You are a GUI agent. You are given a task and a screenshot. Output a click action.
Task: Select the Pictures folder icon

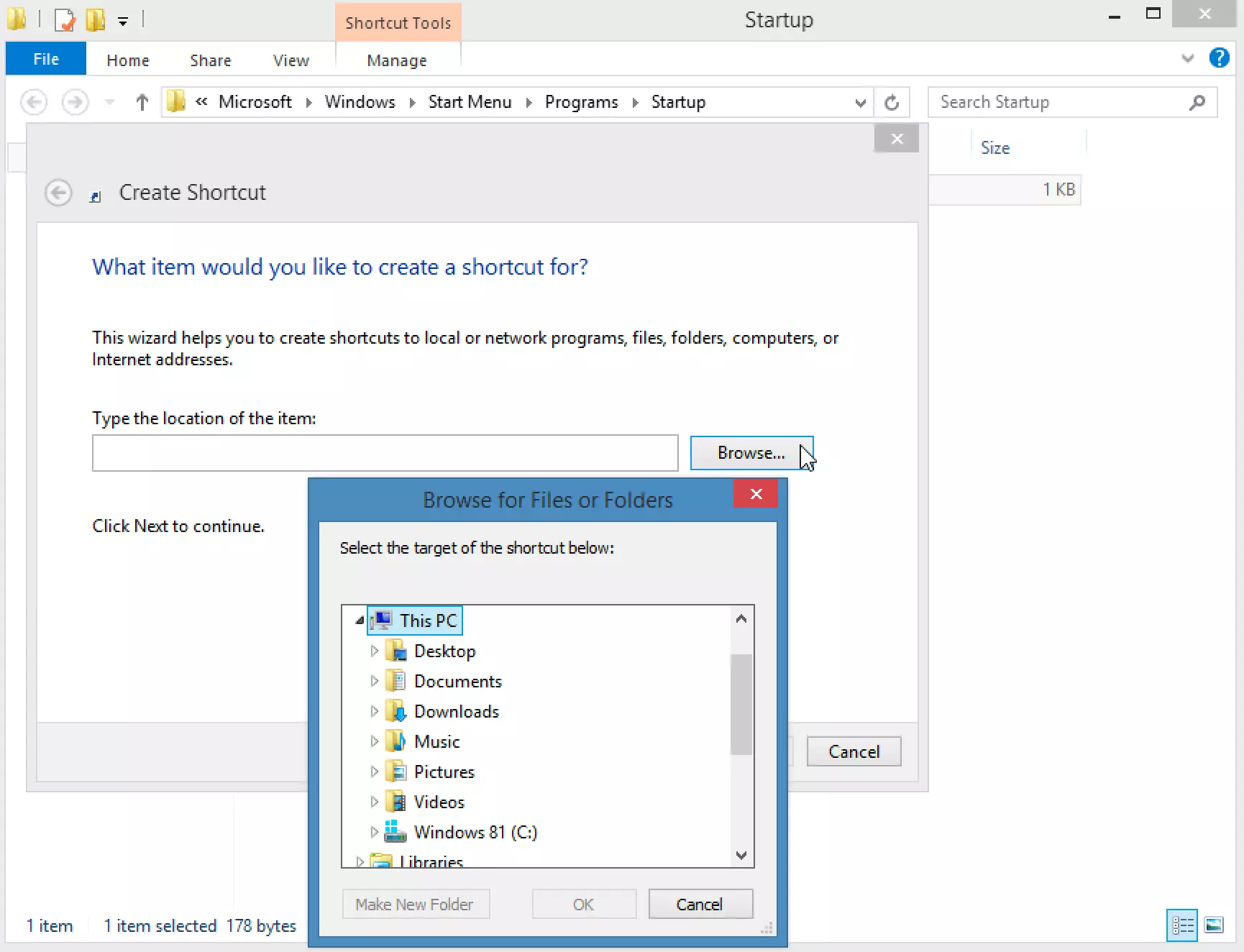pyautogui.click(x=395, y=772)
